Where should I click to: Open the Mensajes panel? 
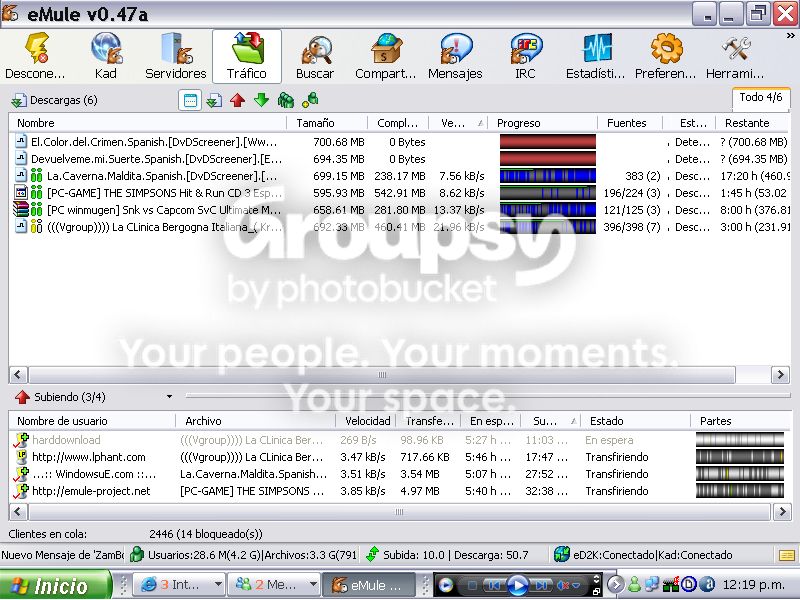(455, 56)
